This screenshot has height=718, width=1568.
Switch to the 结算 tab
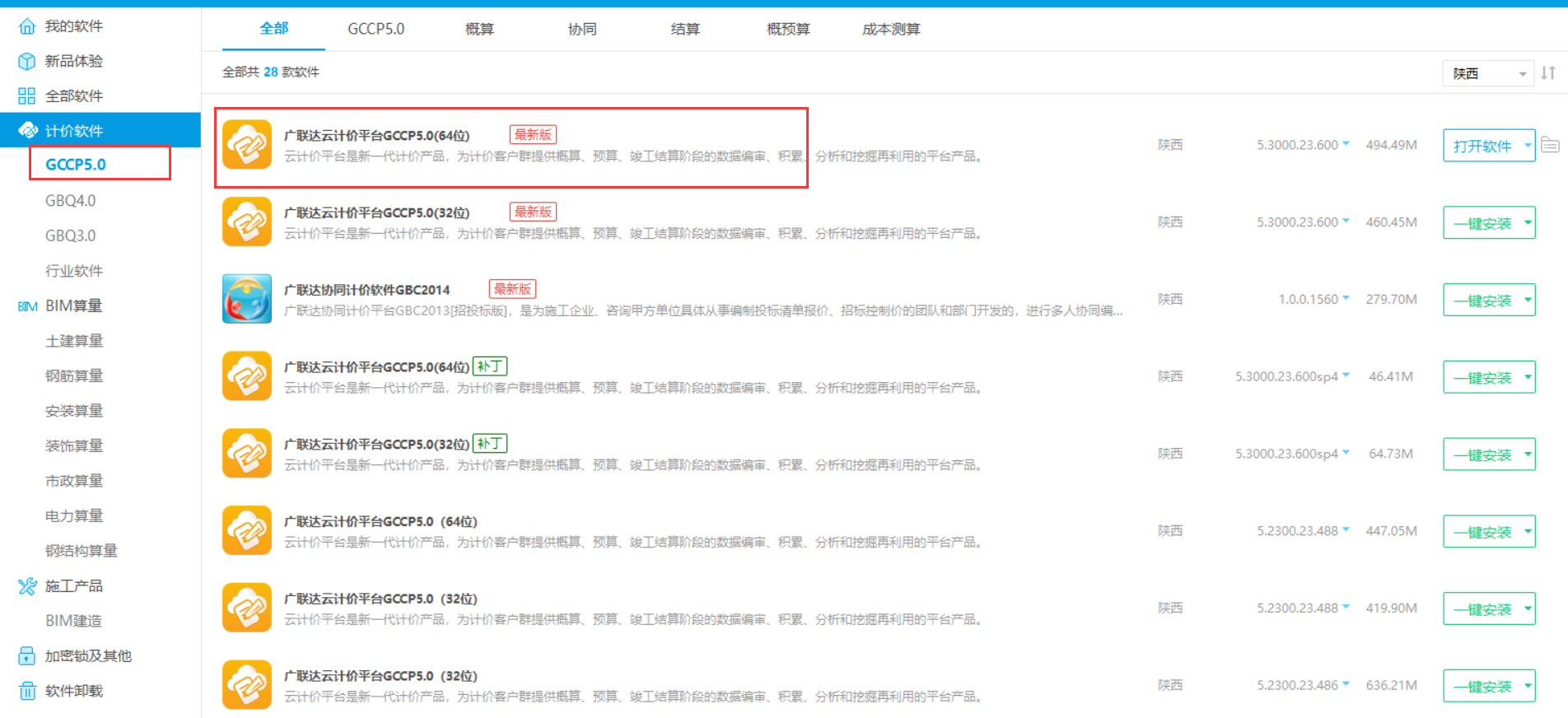685,29
